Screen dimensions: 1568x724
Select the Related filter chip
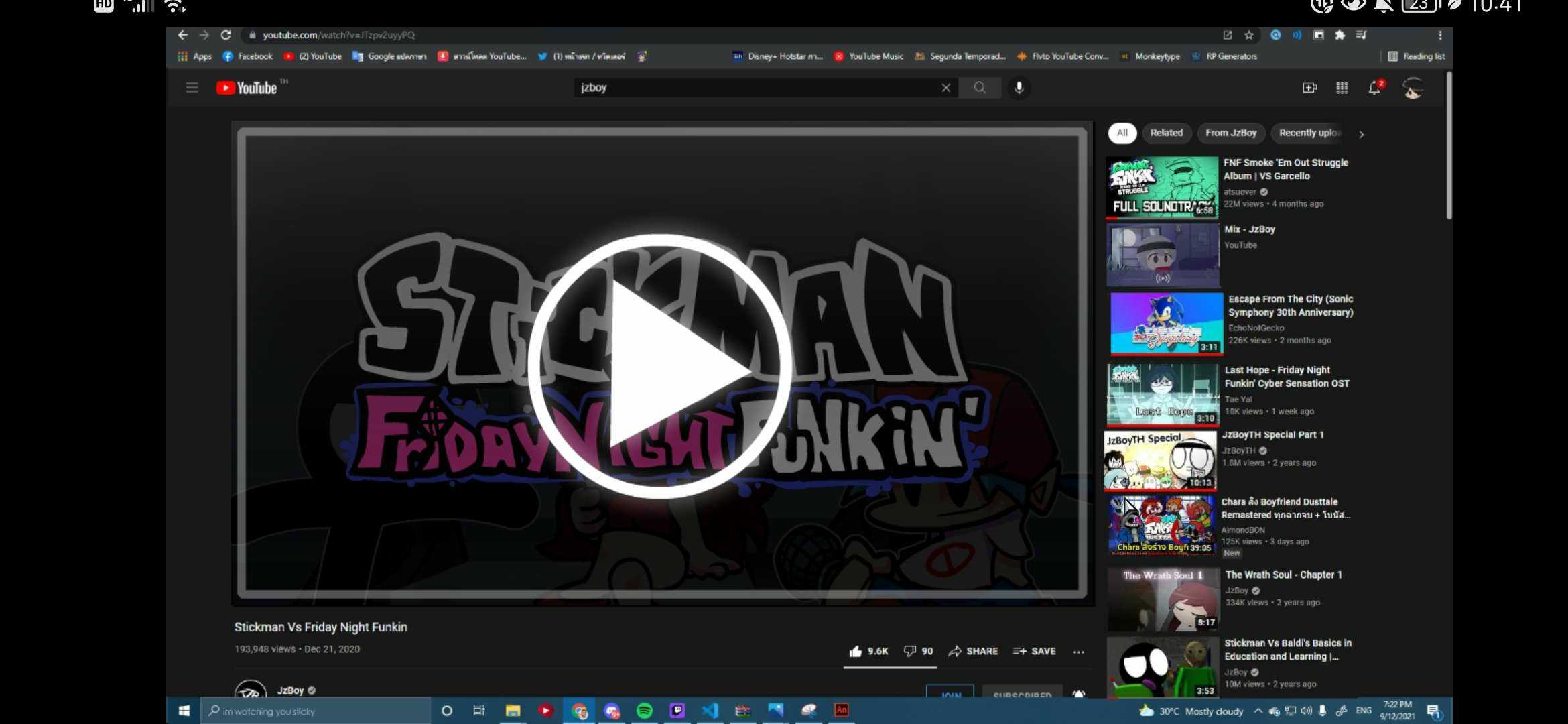click(1167, 133)
